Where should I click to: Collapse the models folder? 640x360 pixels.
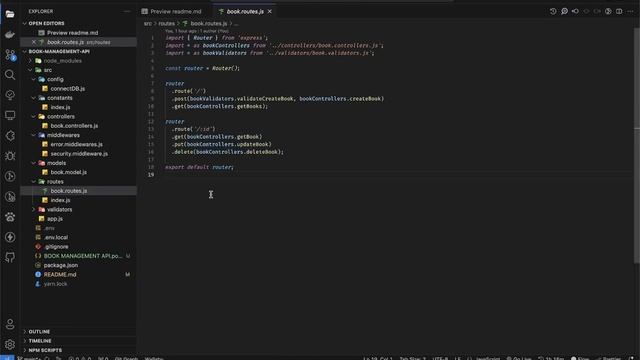(x=56, y=163)
